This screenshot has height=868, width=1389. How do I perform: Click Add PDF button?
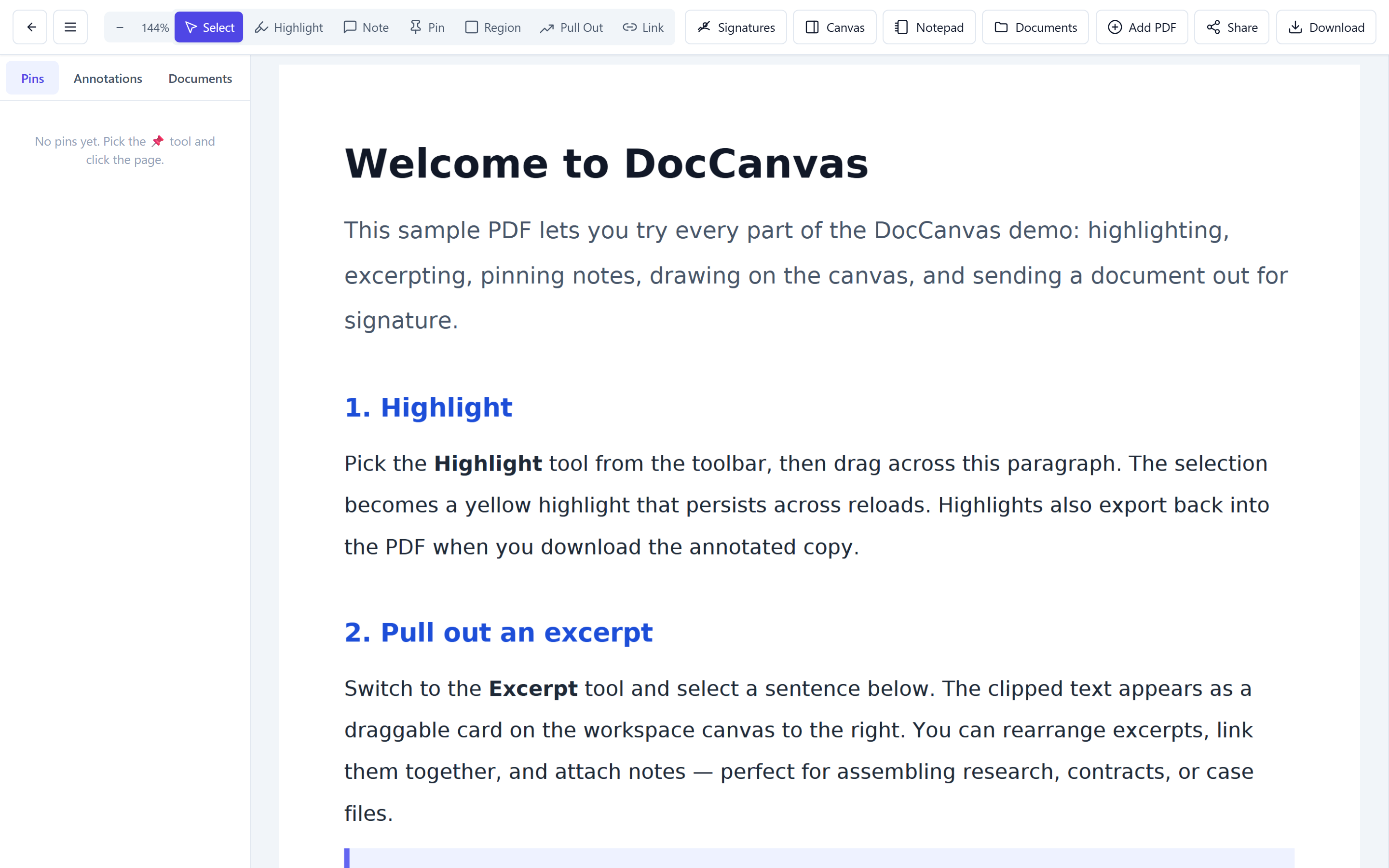coord(1142,27)
